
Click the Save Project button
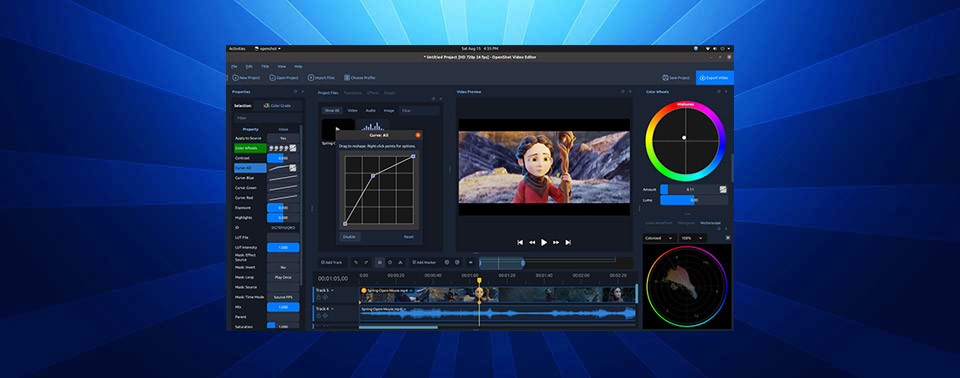click(x=676, y=78)
